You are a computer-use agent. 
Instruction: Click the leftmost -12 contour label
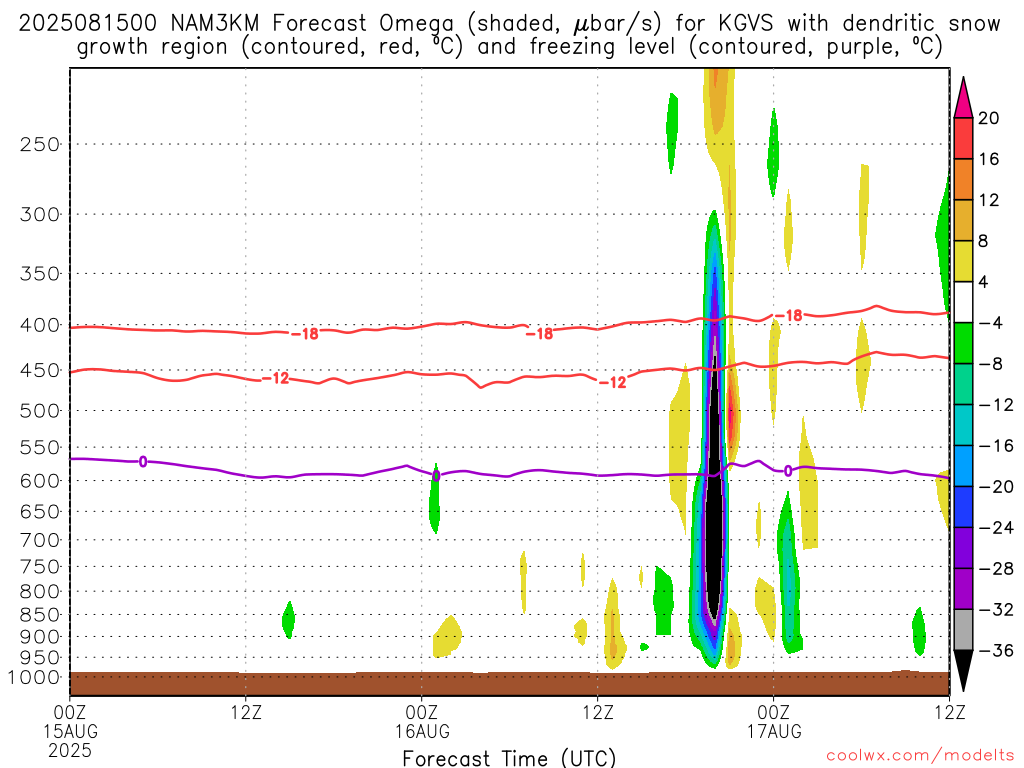[275, 378]
